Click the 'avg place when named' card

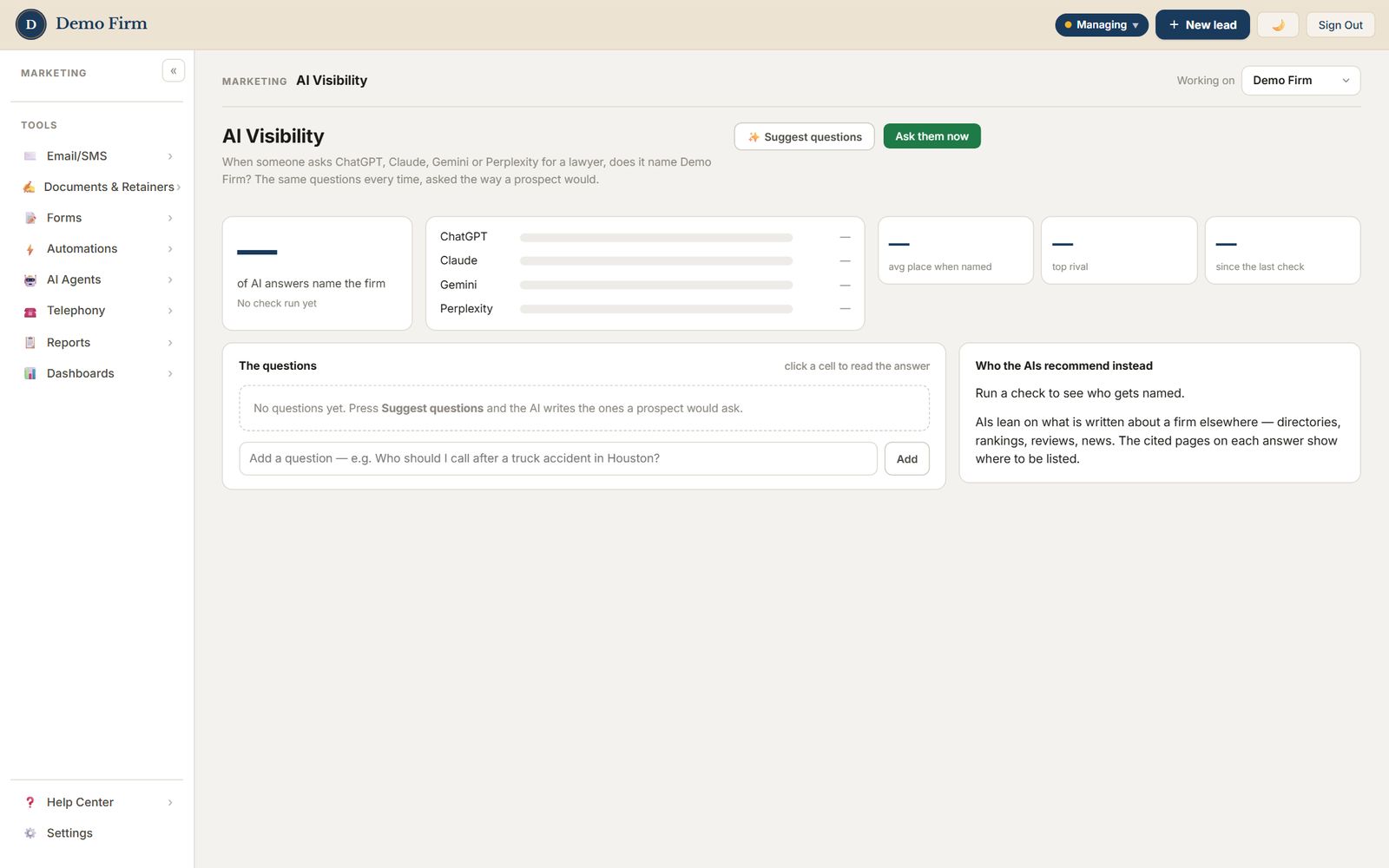click(956, 250)
